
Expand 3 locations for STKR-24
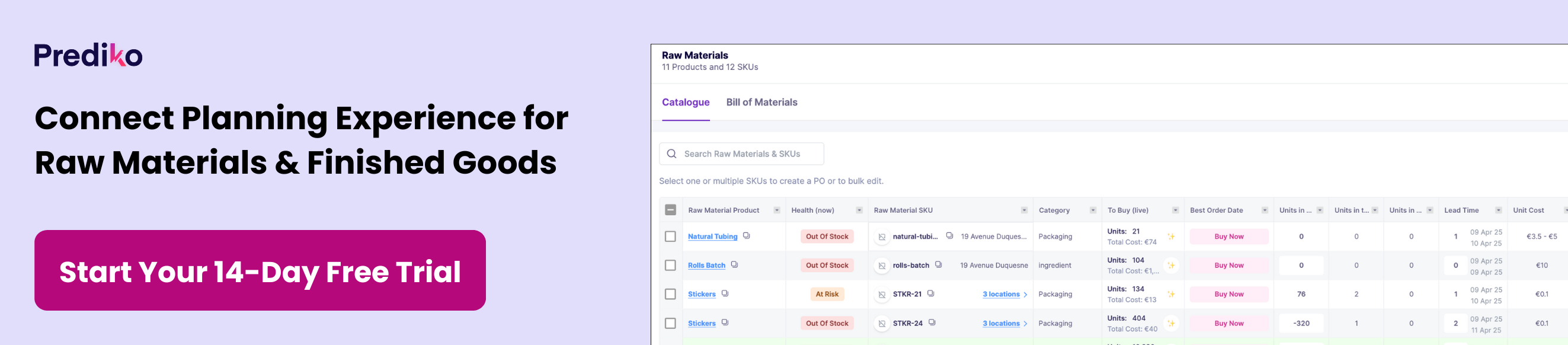tap(1004, 323)
